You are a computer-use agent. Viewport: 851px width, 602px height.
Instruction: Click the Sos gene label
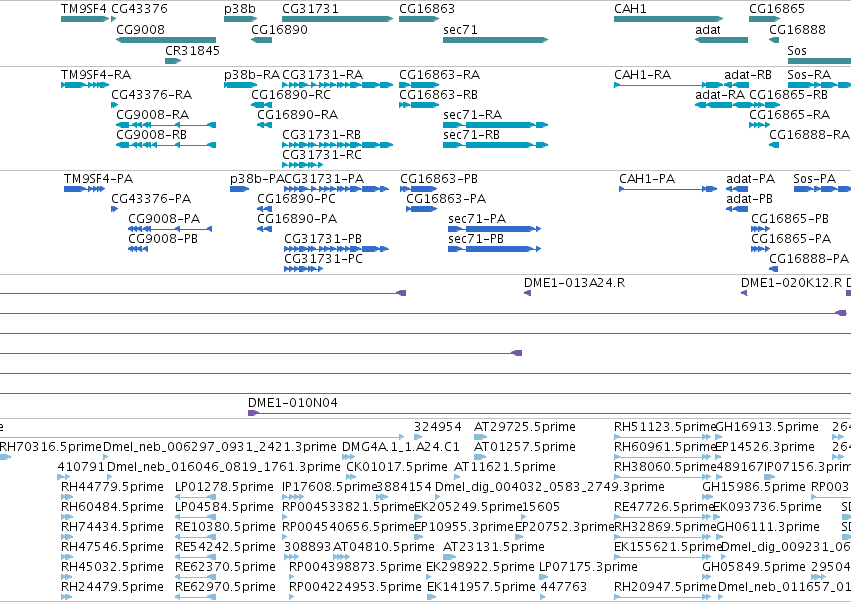pos(797,50)
